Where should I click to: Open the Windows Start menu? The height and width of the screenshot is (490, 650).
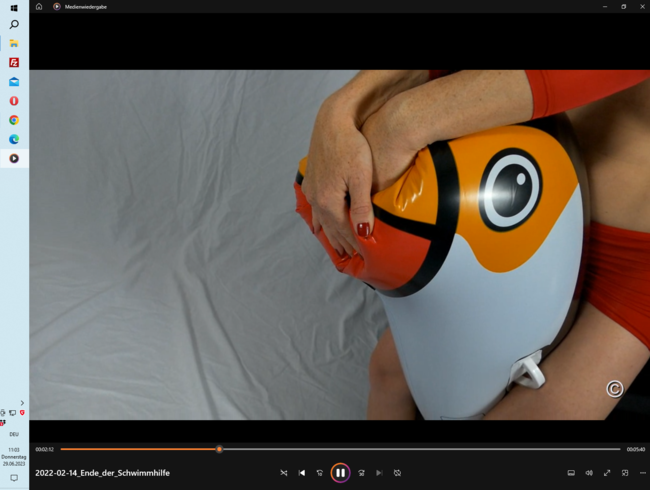point(14,7)
